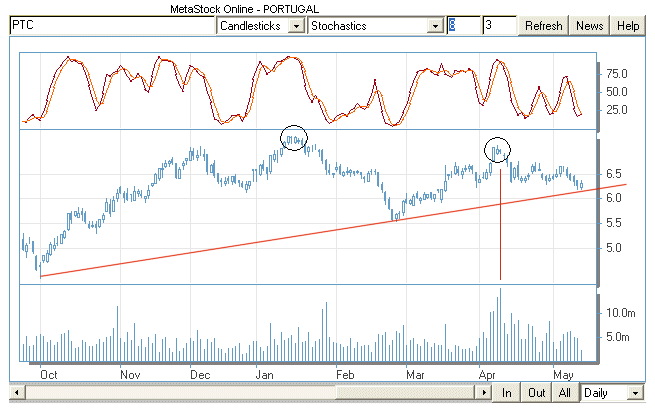655x411 pixels.
Task: Click the 5.0m volume scale label
Action: coord(617,337)
